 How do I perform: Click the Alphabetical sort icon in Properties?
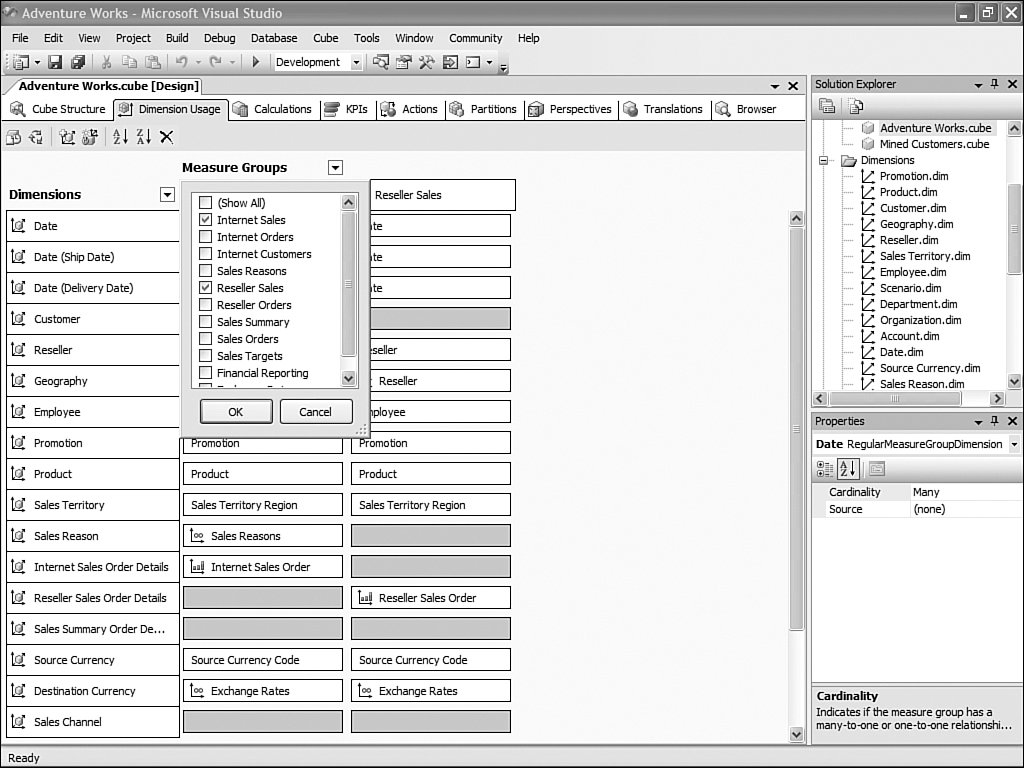click(848, 469)
